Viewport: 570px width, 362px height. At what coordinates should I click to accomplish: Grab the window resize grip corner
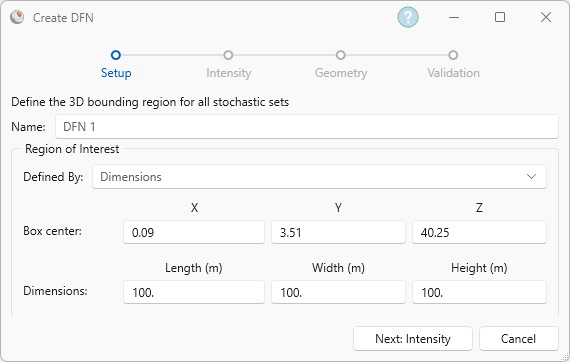[564, 357]
